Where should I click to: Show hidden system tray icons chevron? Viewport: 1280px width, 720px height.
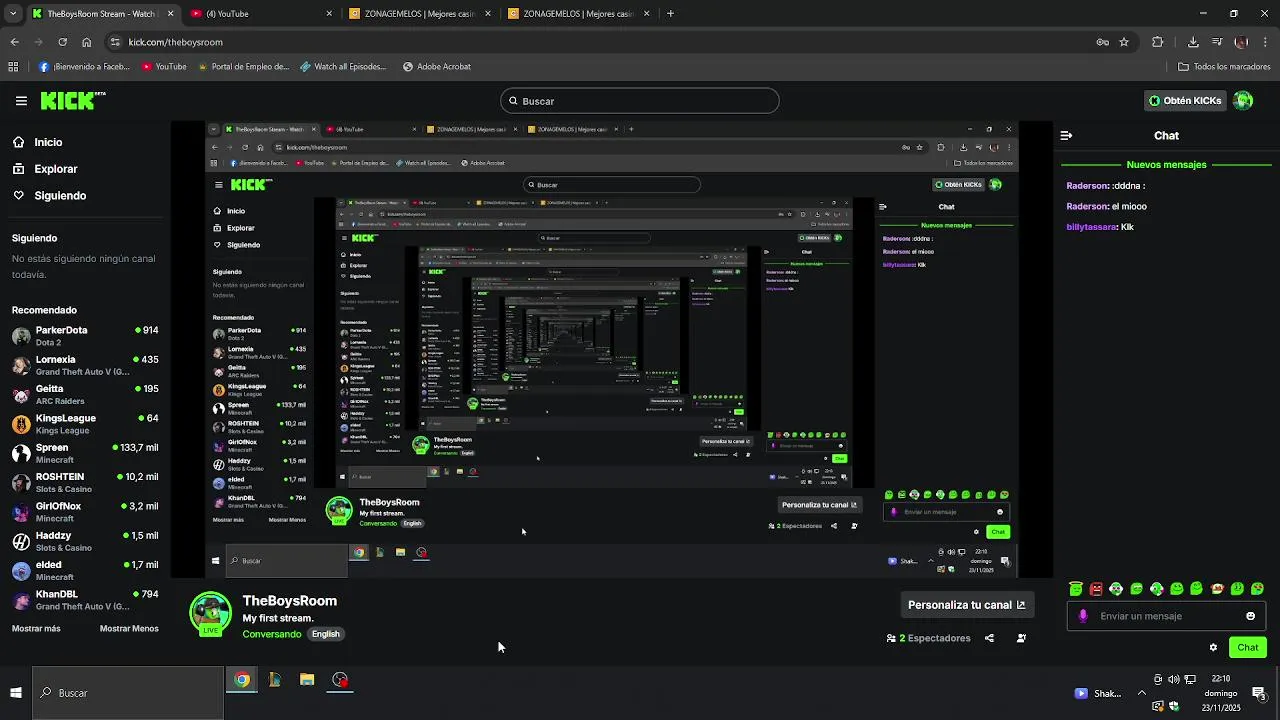click(x=1141, y=693)
